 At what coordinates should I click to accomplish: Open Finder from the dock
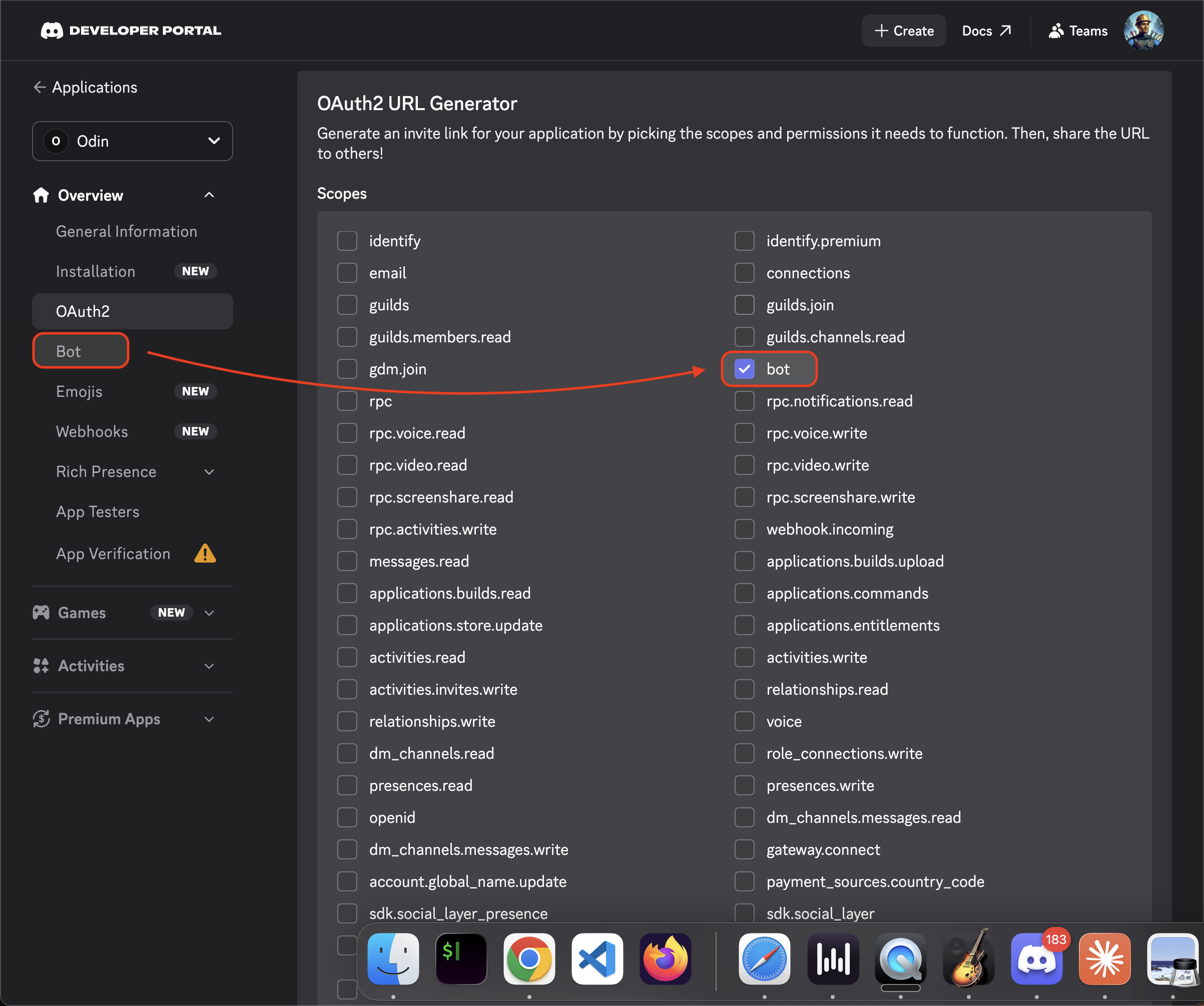point(393,959)
